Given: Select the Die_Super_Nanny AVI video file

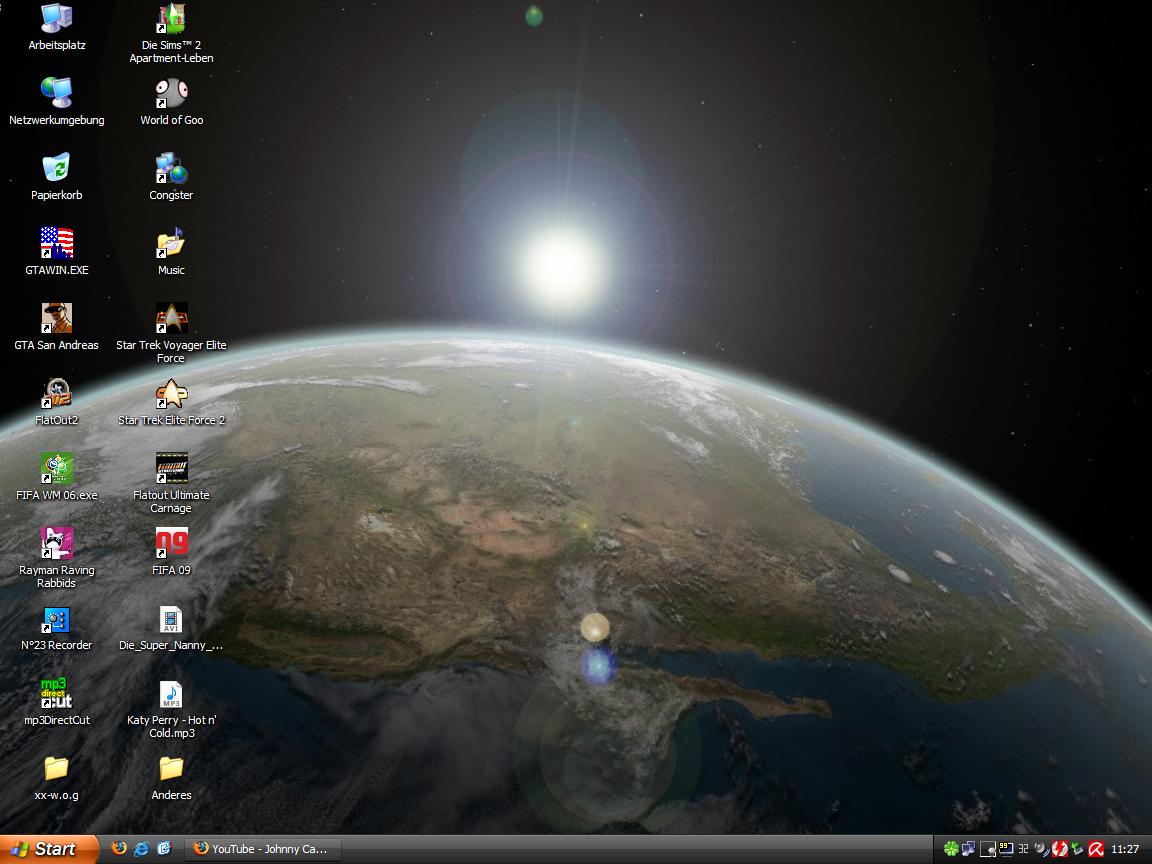Looking at the screenshot, I should pyautogui.click(x=171, y=619).
